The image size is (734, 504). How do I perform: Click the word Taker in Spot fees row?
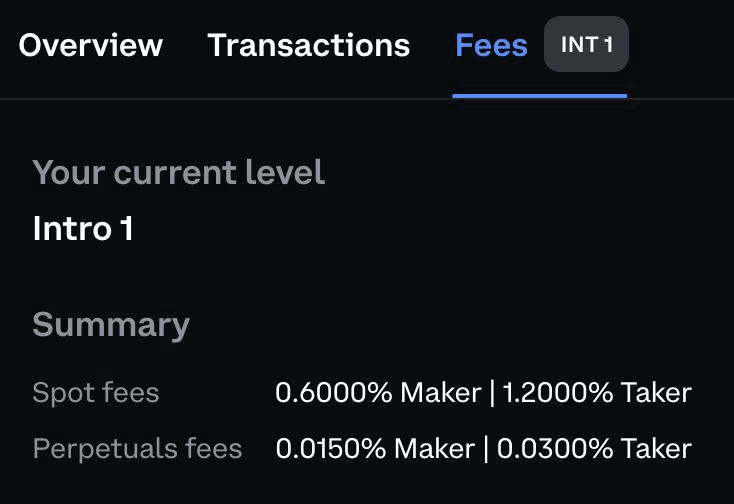point(656,393)
